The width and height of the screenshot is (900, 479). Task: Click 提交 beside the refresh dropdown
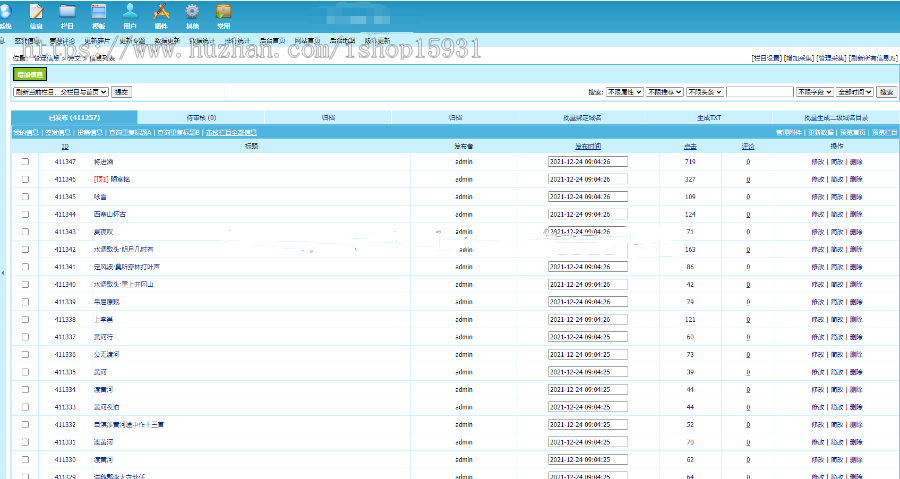(x=121, y=92)
